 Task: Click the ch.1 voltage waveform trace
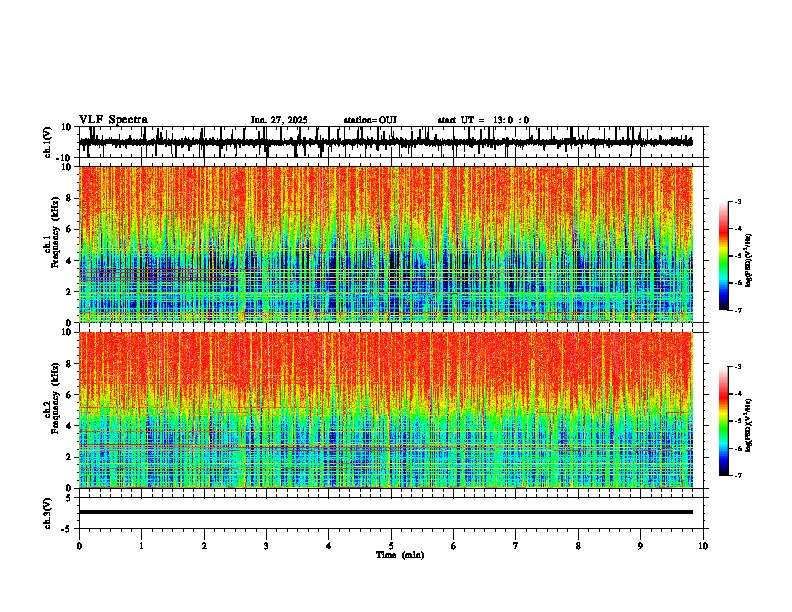click(386, 142)
